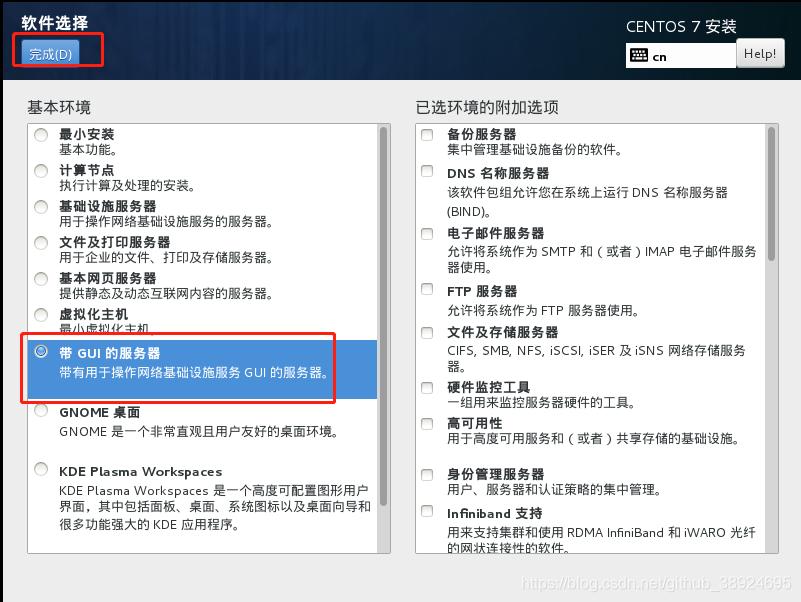Select the 计算节点 radio button
801x602 pixels.
pyautogui.click(x=41, y=171)
